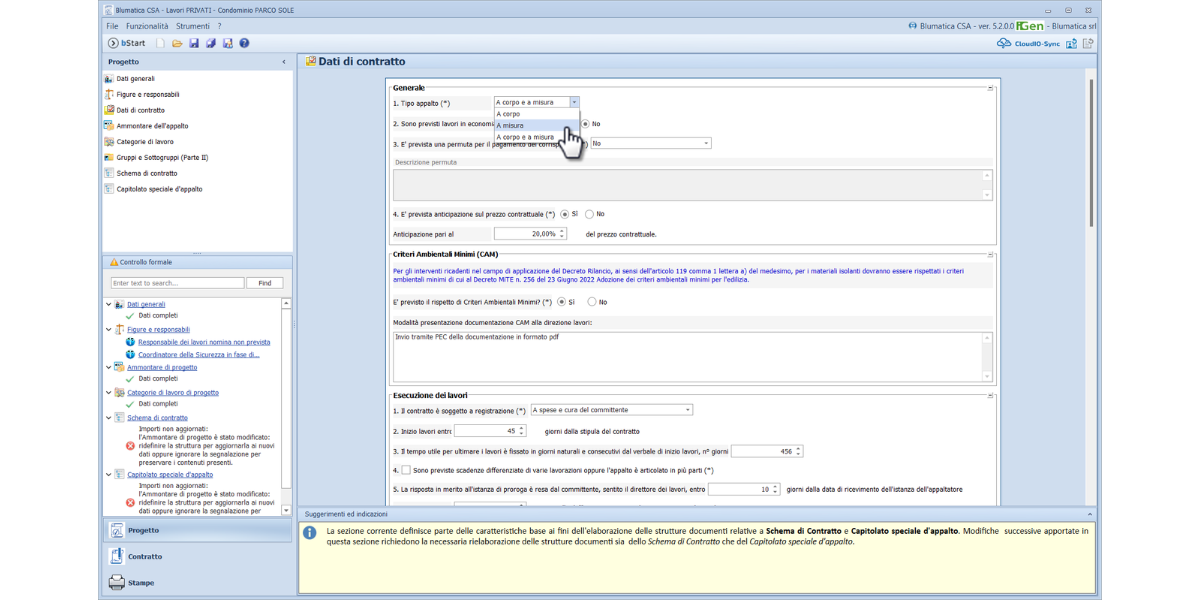Open Figure e responsabili in Progetto panel

click(x=147, y=94)
